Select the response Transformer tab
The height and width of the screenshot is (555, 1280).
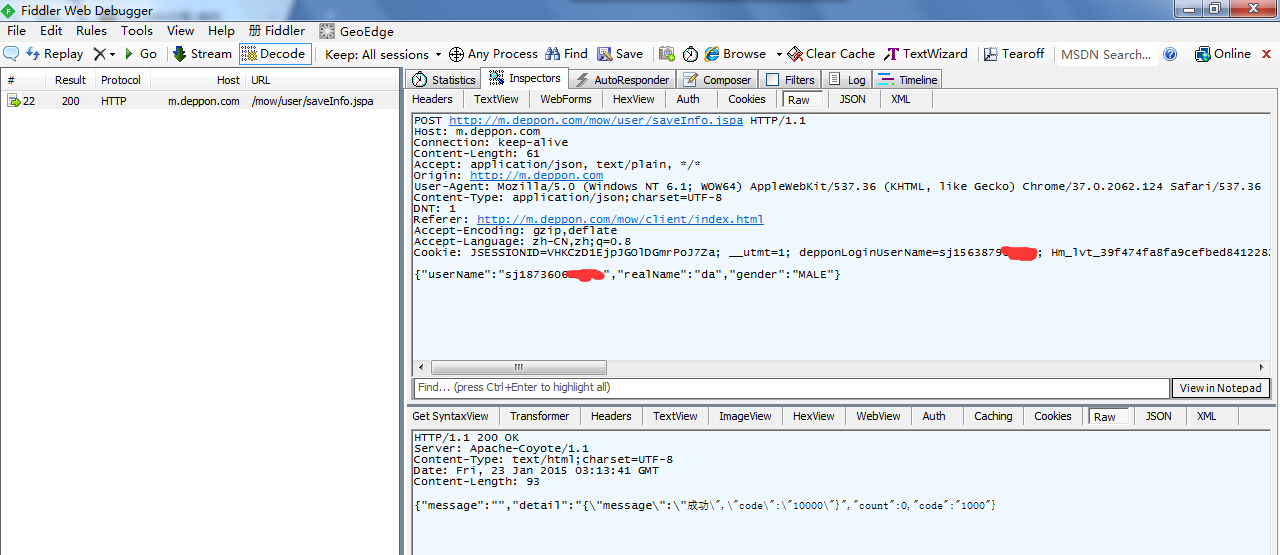coord(539,416)
